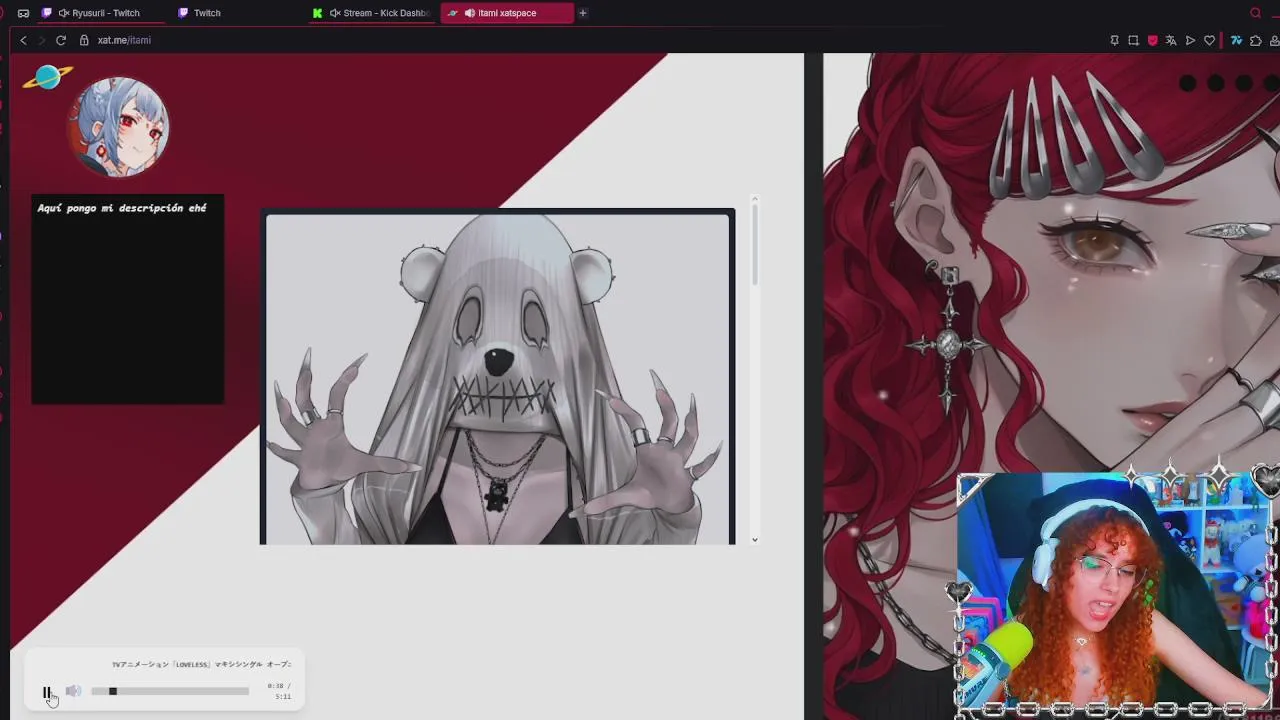Switch to the Ryusurii - Twitch tab
The image size is (1280, 720).
(x=100, y=13)
